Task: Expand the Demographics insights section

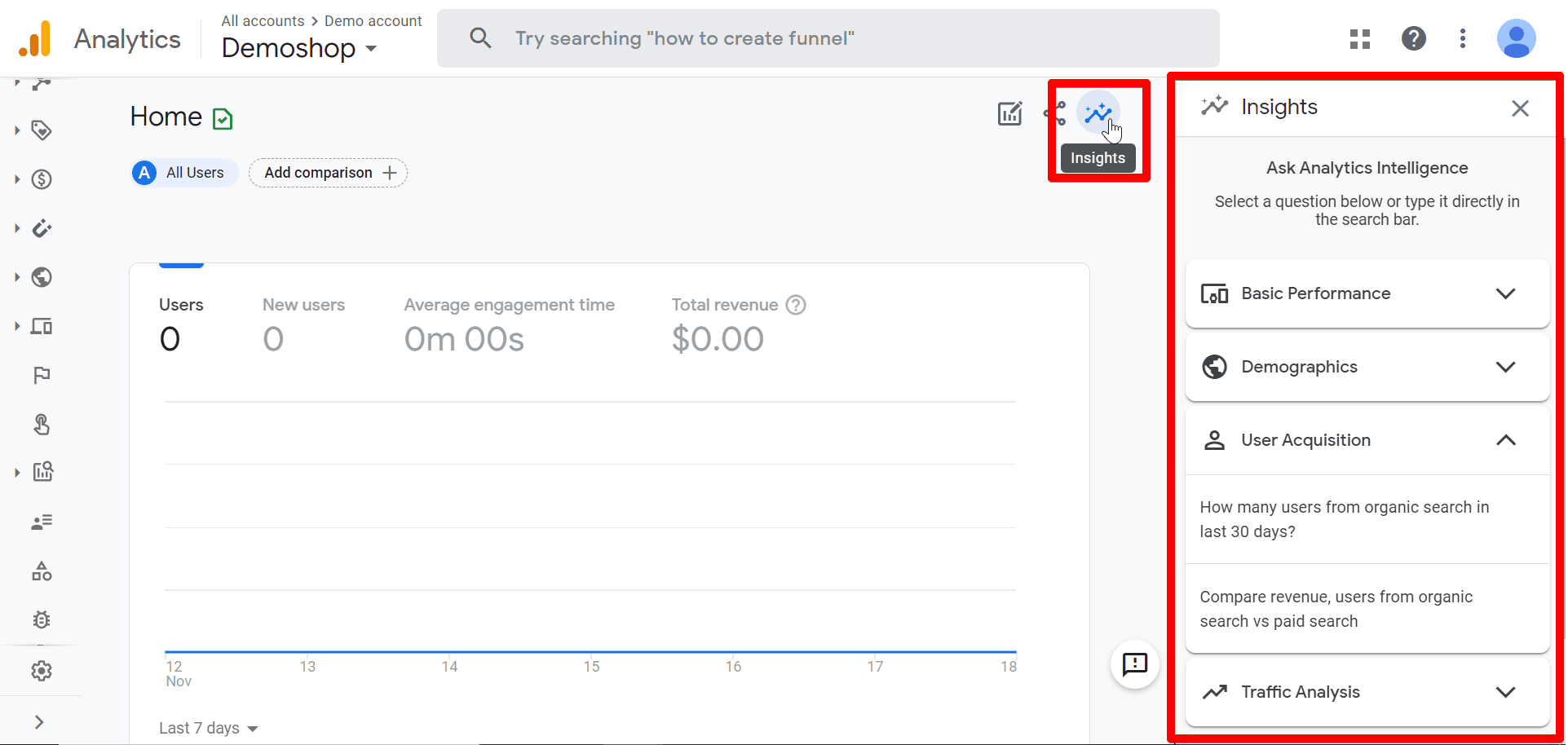Action: (x=1367, y=367)
